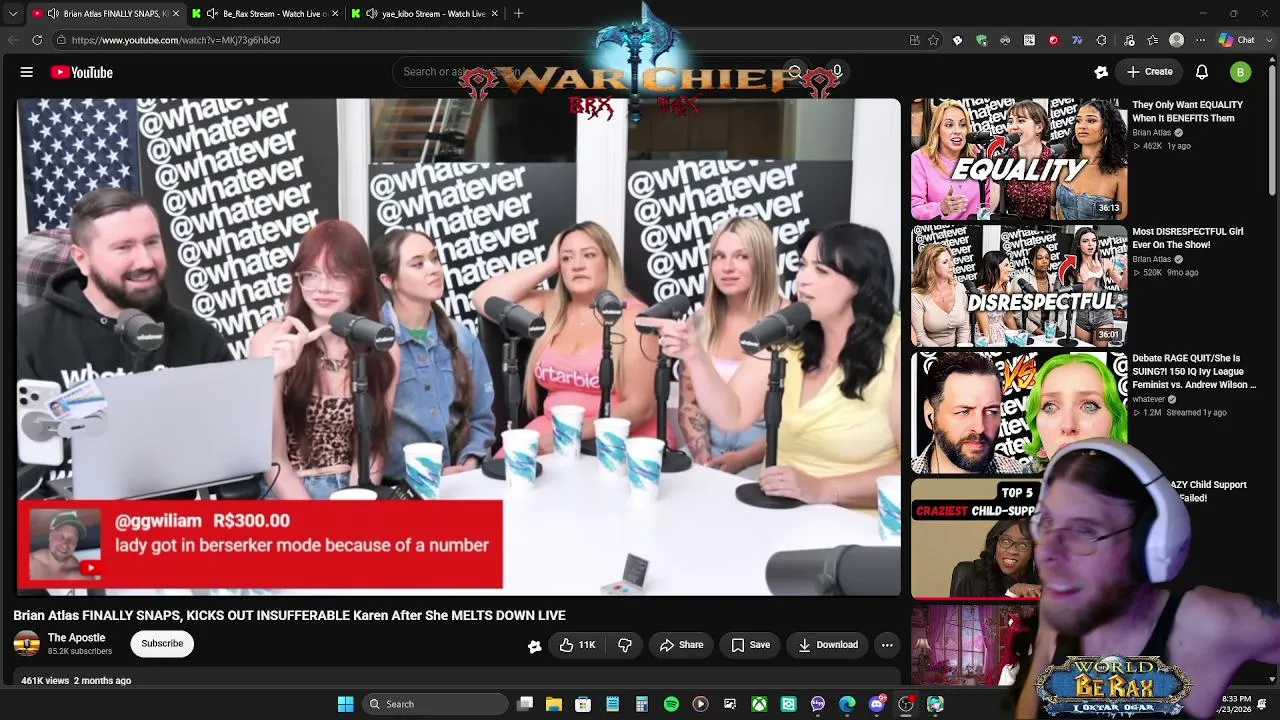Open The Apostle channel name link
This screenshot has width=1280, height=720.
(x=76, y=638)
